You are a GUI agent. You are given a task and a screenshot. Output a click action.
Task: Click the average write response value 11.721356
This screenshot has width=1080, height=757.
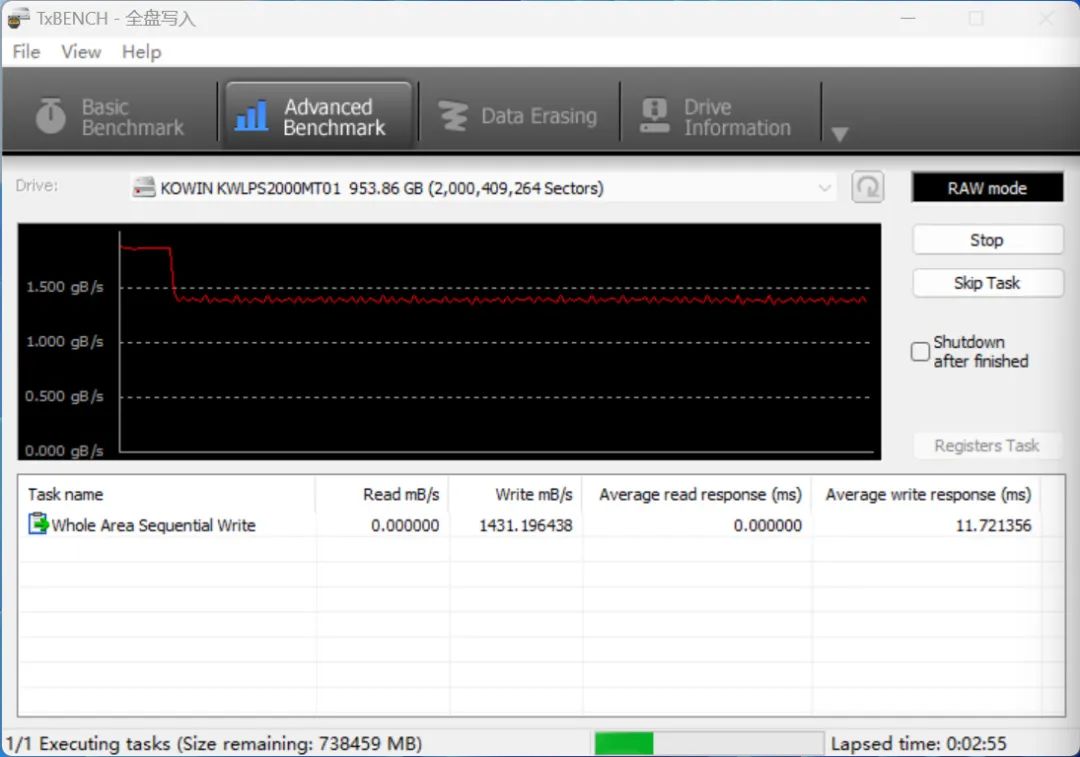(x=993, y=526)
